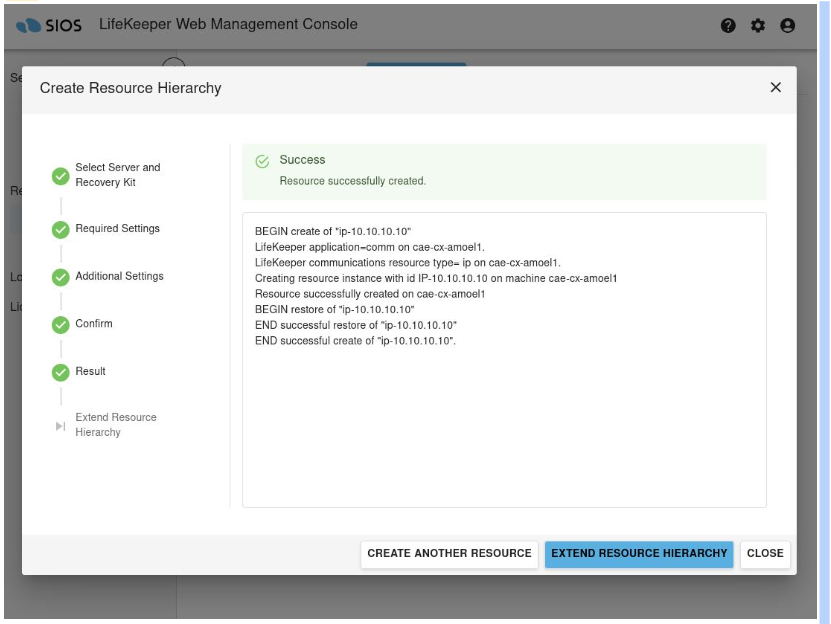Screen dimensions: 831x624
Task: Click the 'Resource successfully created.' message
Action: coord(352,181)
